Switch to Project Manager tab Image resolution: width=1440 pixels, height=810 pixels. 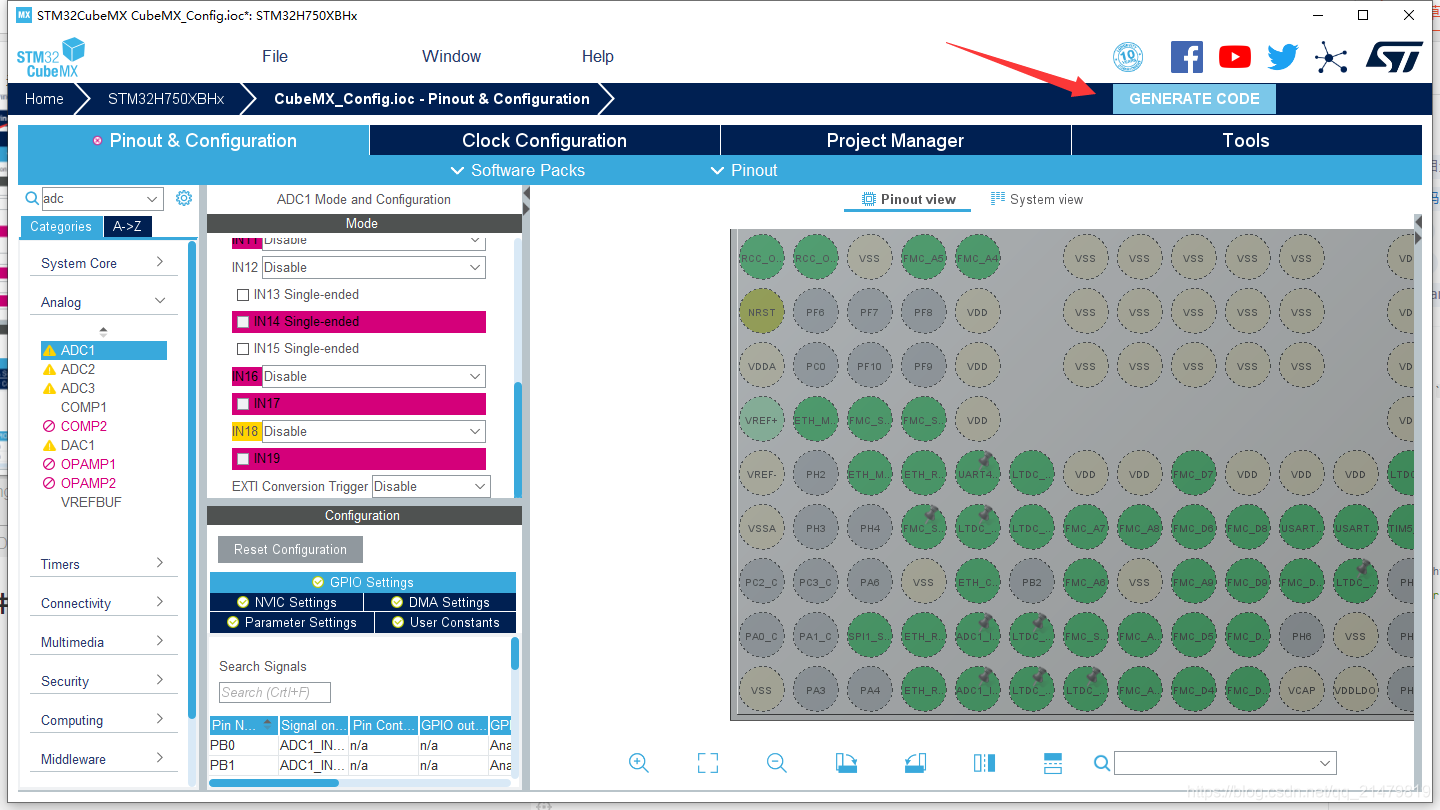point(895,141)
